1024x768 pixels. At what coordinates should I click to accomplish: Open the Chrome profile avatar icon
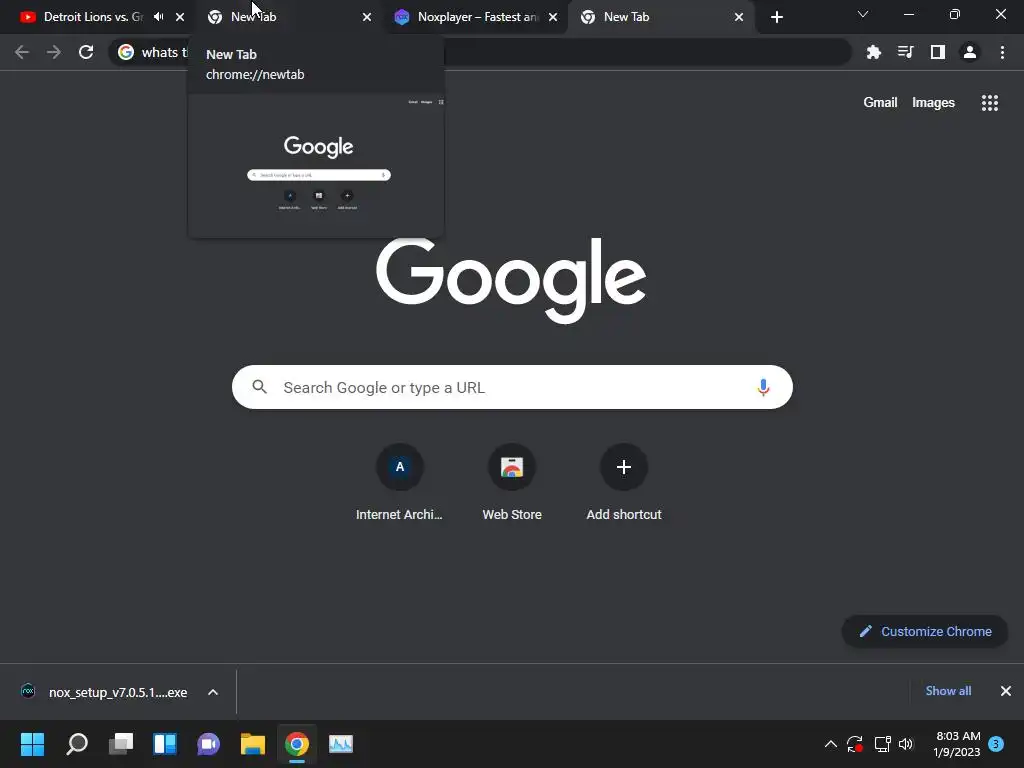click(970, 52)
